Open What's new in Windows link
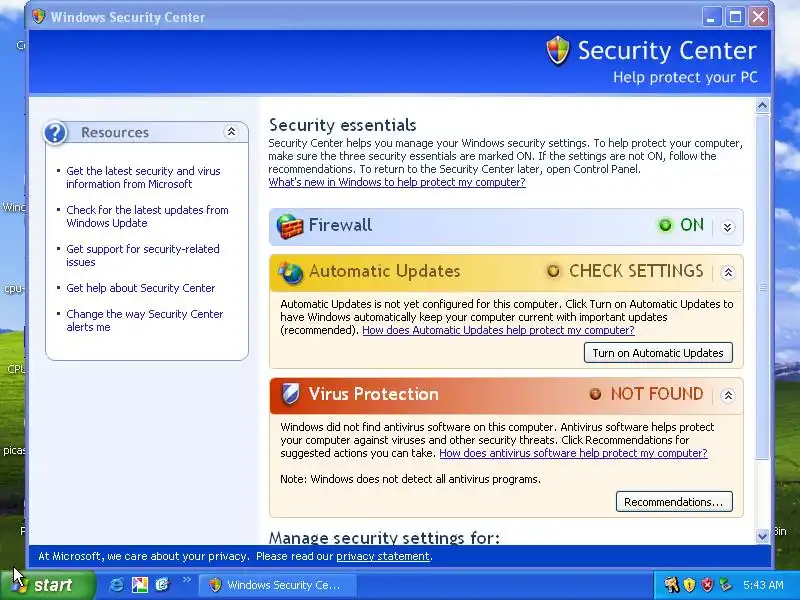This screenshot has width=800, height=600. tap(397, 182)
